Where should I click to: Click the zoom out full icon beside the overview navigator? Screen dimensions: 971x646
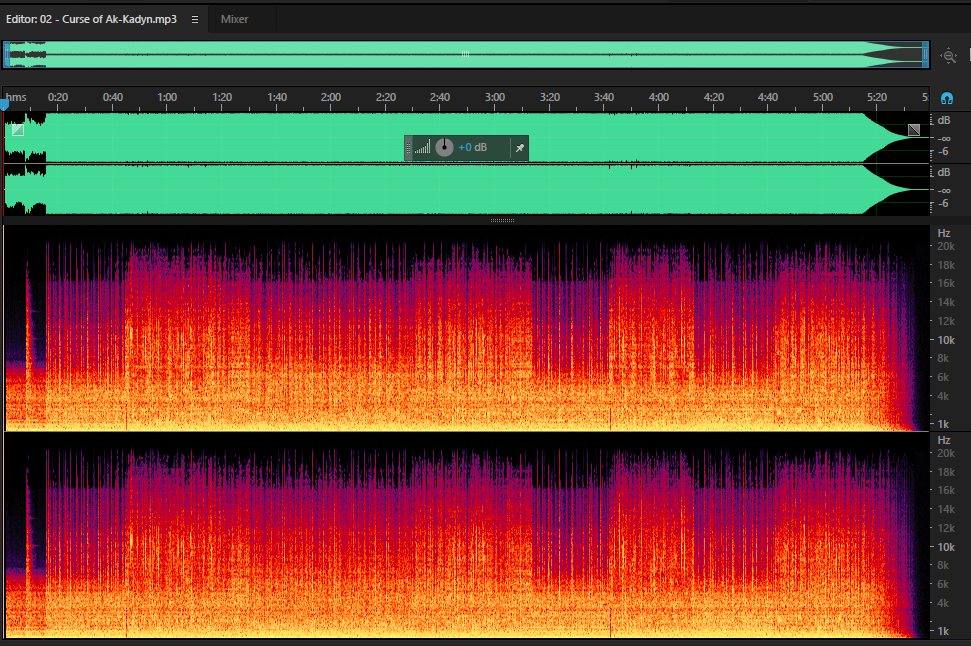(x=949, y=56)
